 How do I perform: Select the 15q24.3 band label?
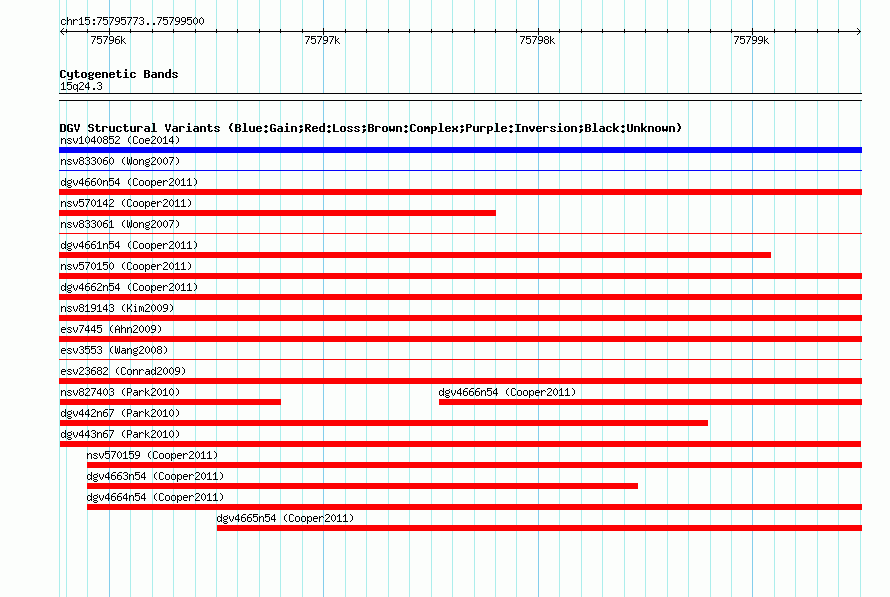pyautogui.click(x=81, y=86)
